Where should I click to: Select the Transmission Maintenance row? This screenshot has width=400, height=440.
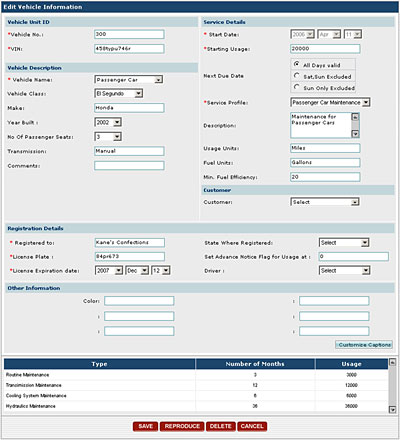[x=196, y=385]
